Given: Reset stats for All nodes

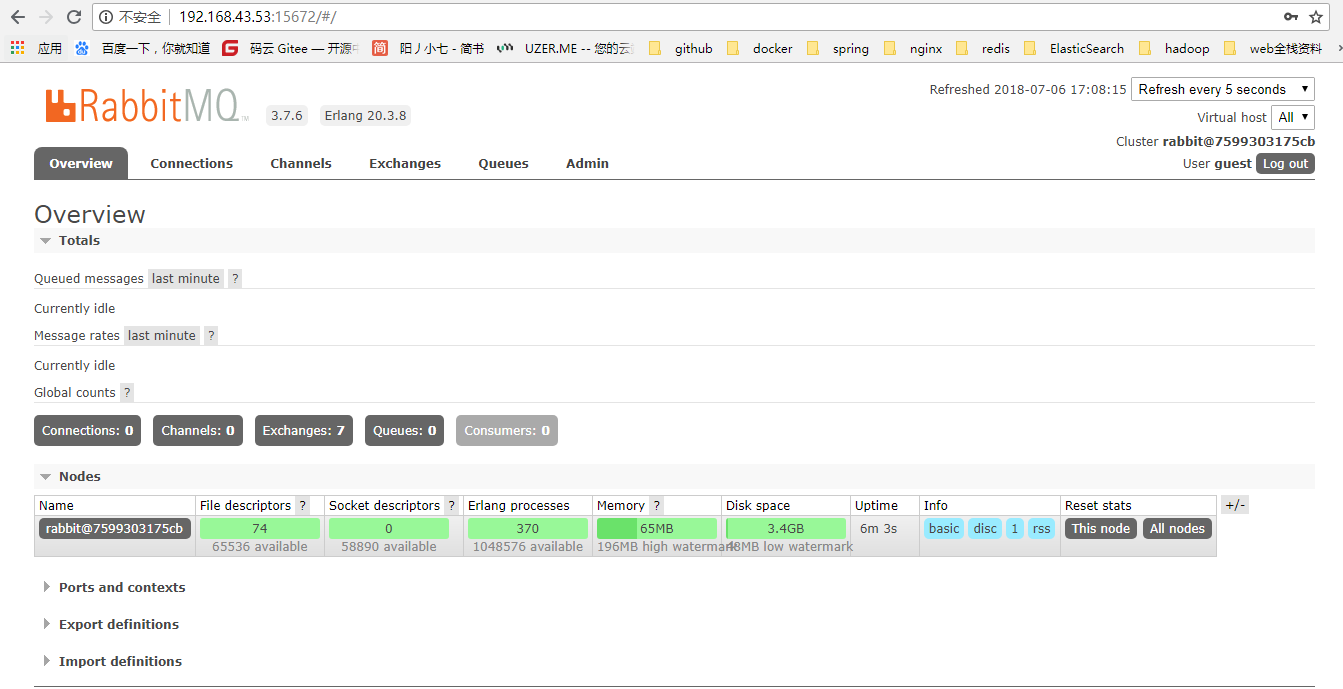Looking at the screenshot, I should [x=1177, y=529].
